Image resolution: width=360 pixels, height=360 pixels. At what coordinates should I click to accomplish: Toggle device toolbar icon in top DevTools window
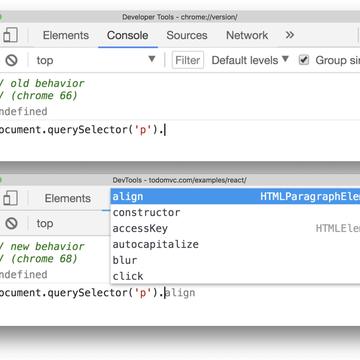click(x=10, y=35)
